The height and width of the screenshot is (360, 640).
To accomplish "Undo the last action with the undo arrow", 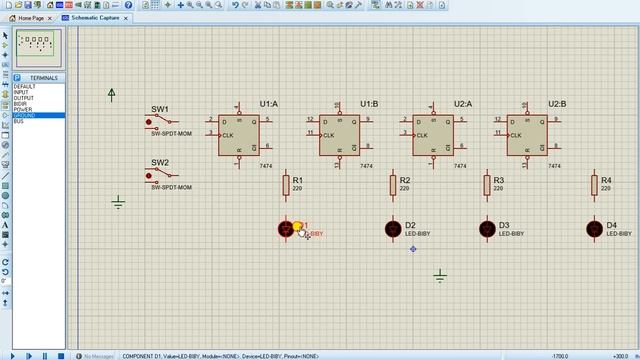I will tap(235, 5).
